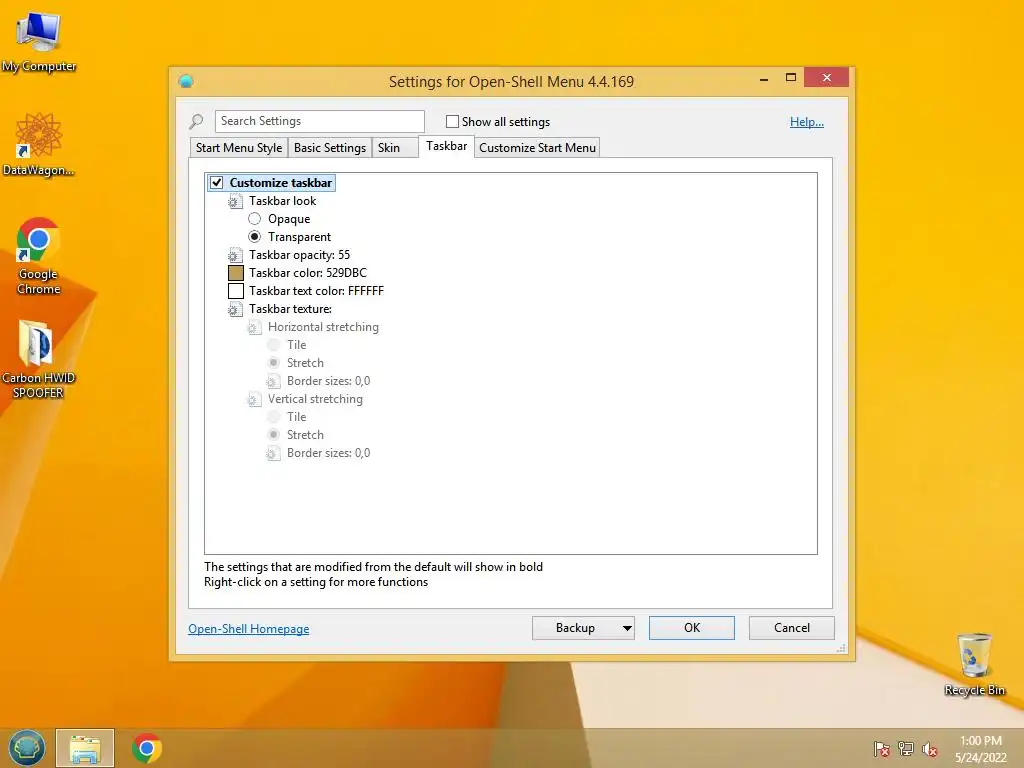Image resolution: width=1024 pixels, height=768 pixels.
Task: Select the Vertical stretching row label
Action: [315, 398]
